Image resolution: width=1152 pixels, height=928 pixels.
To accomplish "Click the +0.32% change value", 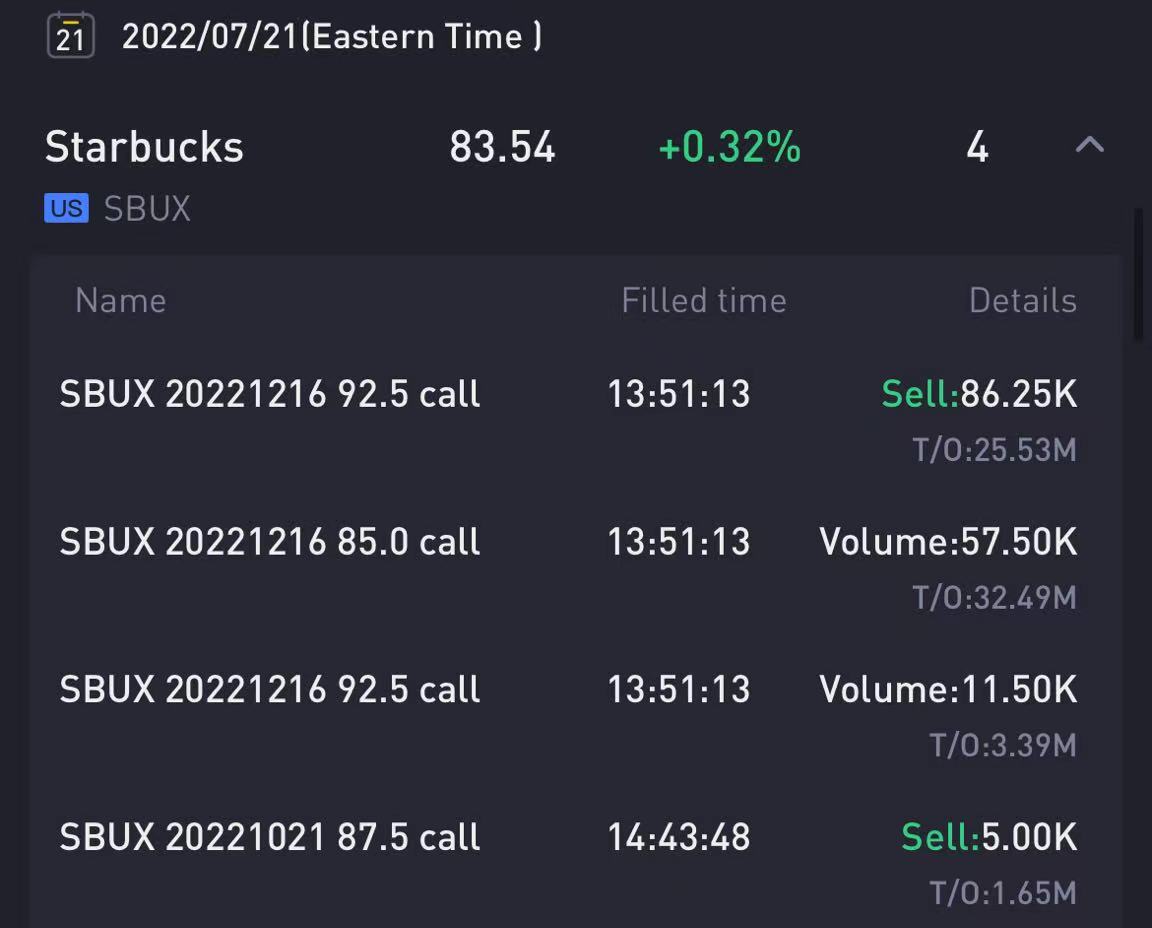I will point(730,147).
